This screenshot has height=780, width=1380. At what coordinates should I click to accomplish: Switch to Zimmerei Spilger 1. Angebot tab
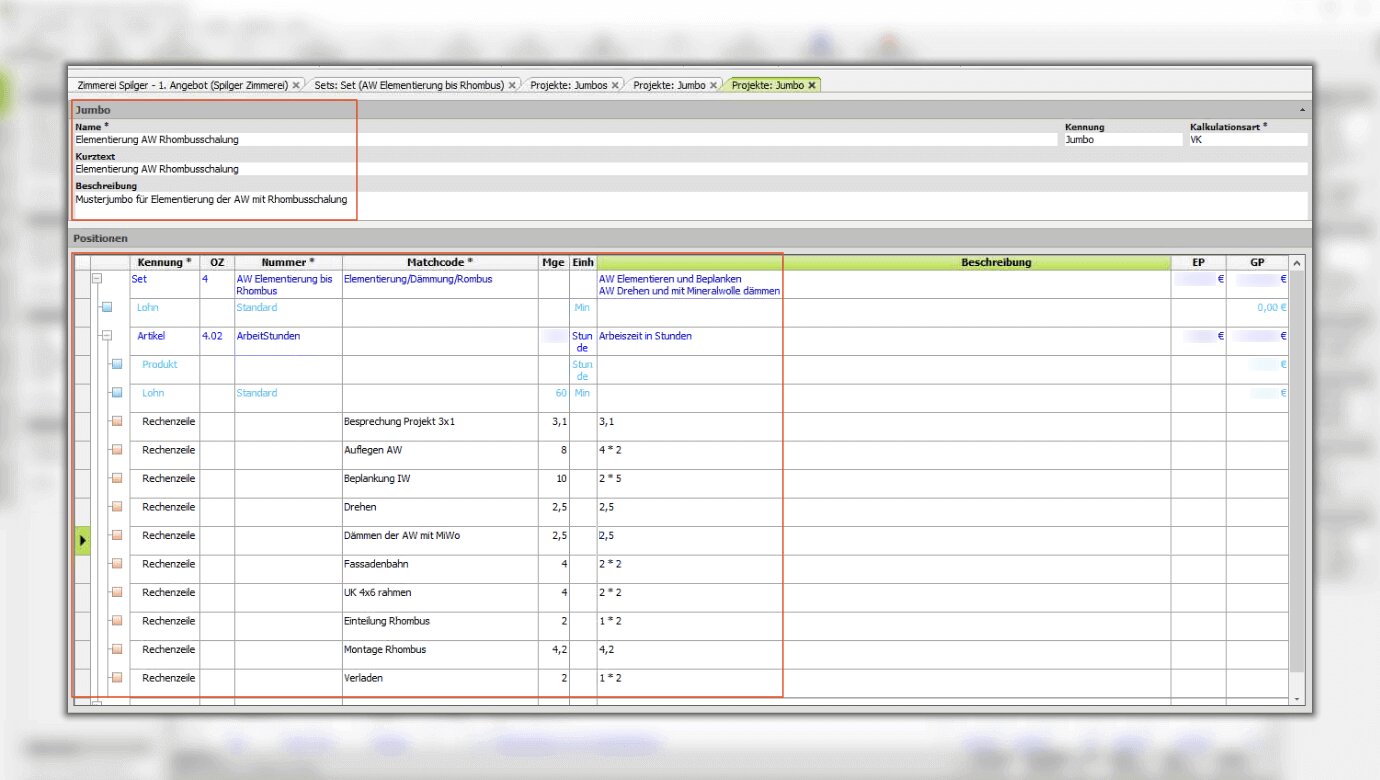tap(181, 86)
